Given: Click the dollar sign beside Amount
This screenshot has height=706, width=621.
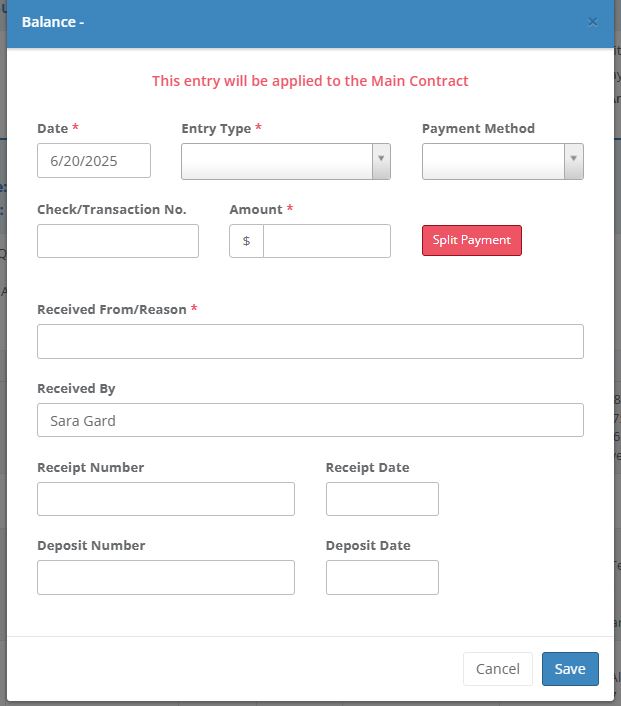Looking at the screenshot, I should pyautogui.click(x=246, y=241).
